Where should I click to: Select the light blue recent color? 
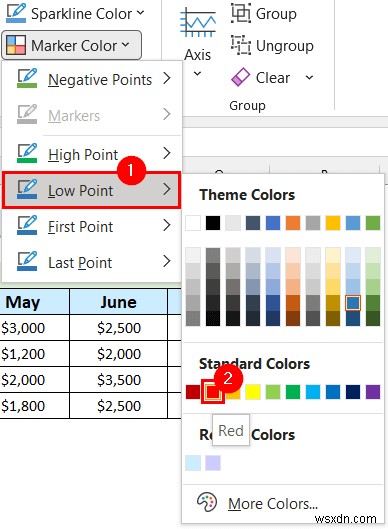(x=193, y=463)
